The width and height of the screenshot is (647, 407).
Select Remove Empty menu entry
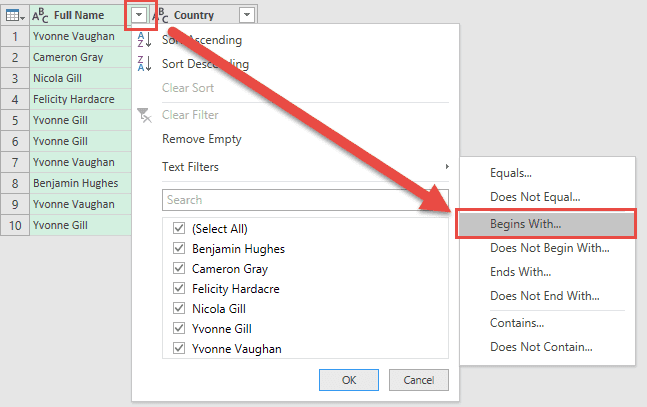pyautogui.click(x=202, y=139)
